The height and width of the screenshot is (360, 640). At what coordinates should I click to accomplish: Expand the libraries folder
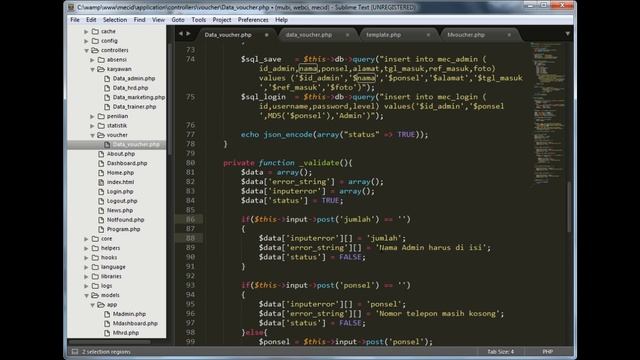[86, 276]
